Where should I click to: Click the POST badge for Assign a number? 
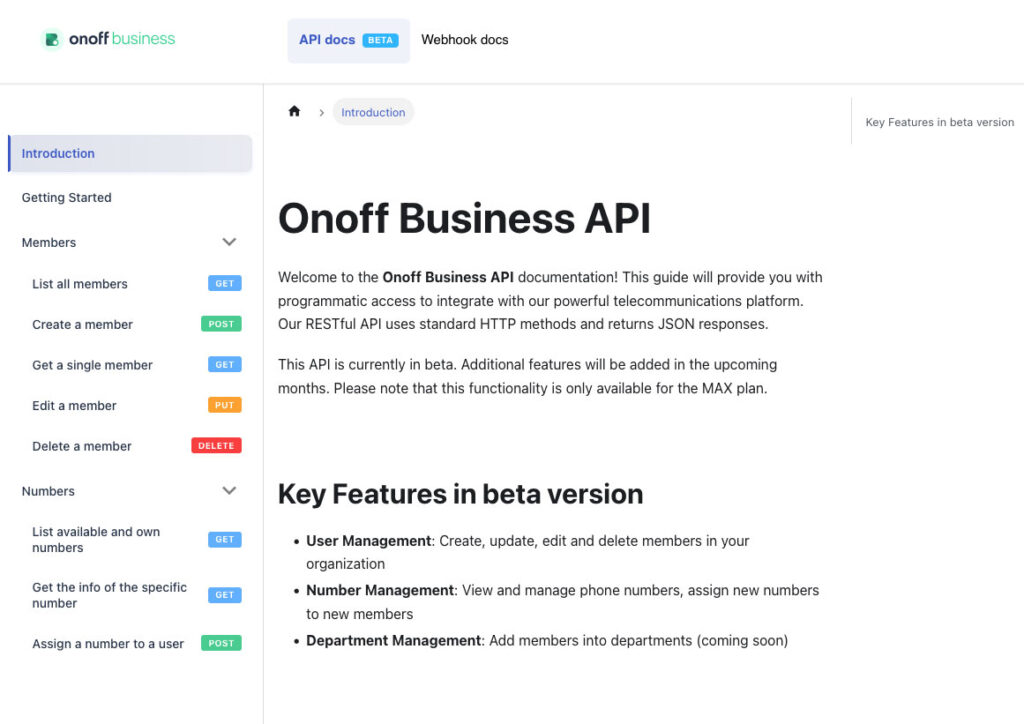tap(220, 643)
